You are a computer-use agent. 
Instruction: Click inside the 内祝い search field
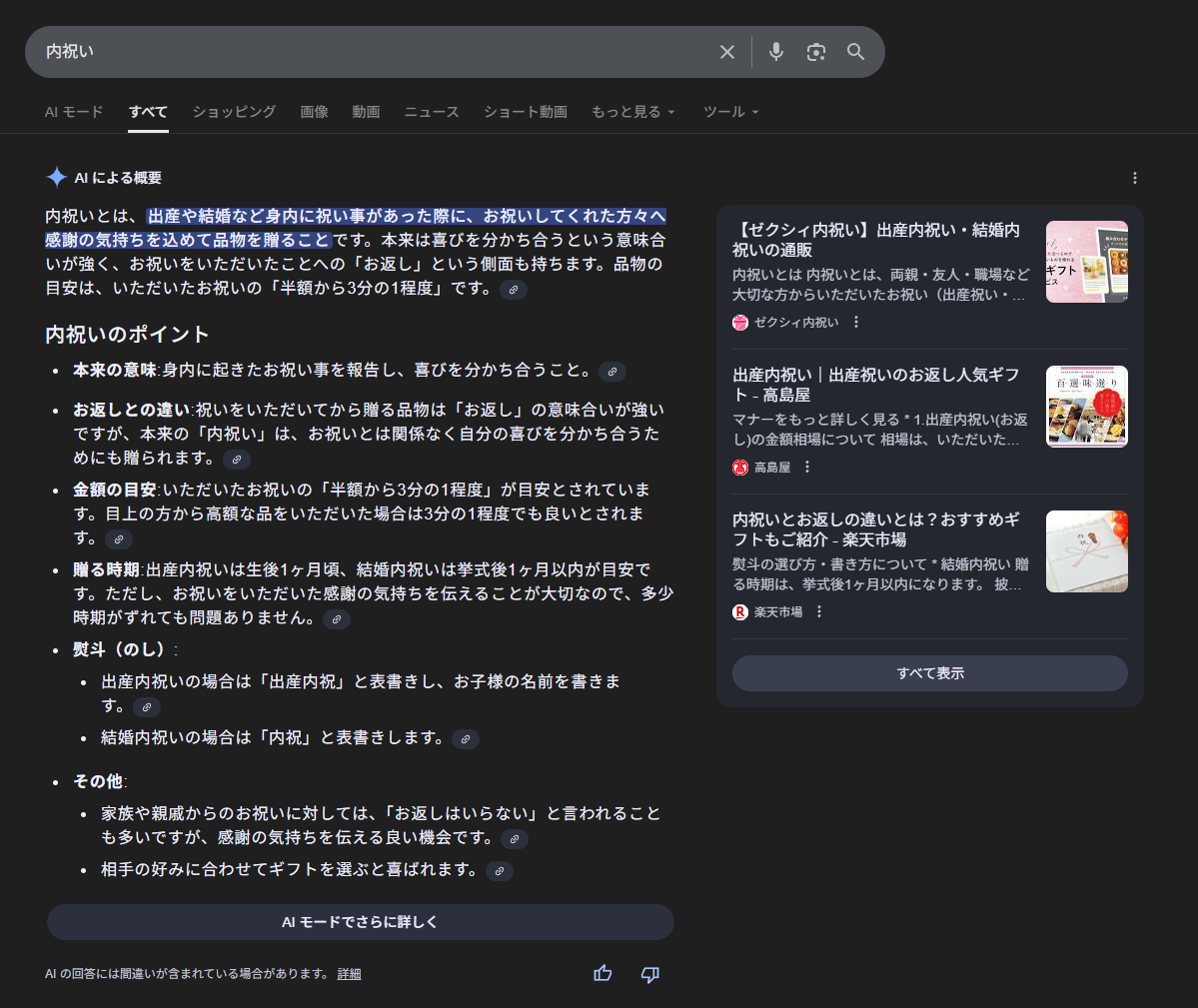pos(380,52)
